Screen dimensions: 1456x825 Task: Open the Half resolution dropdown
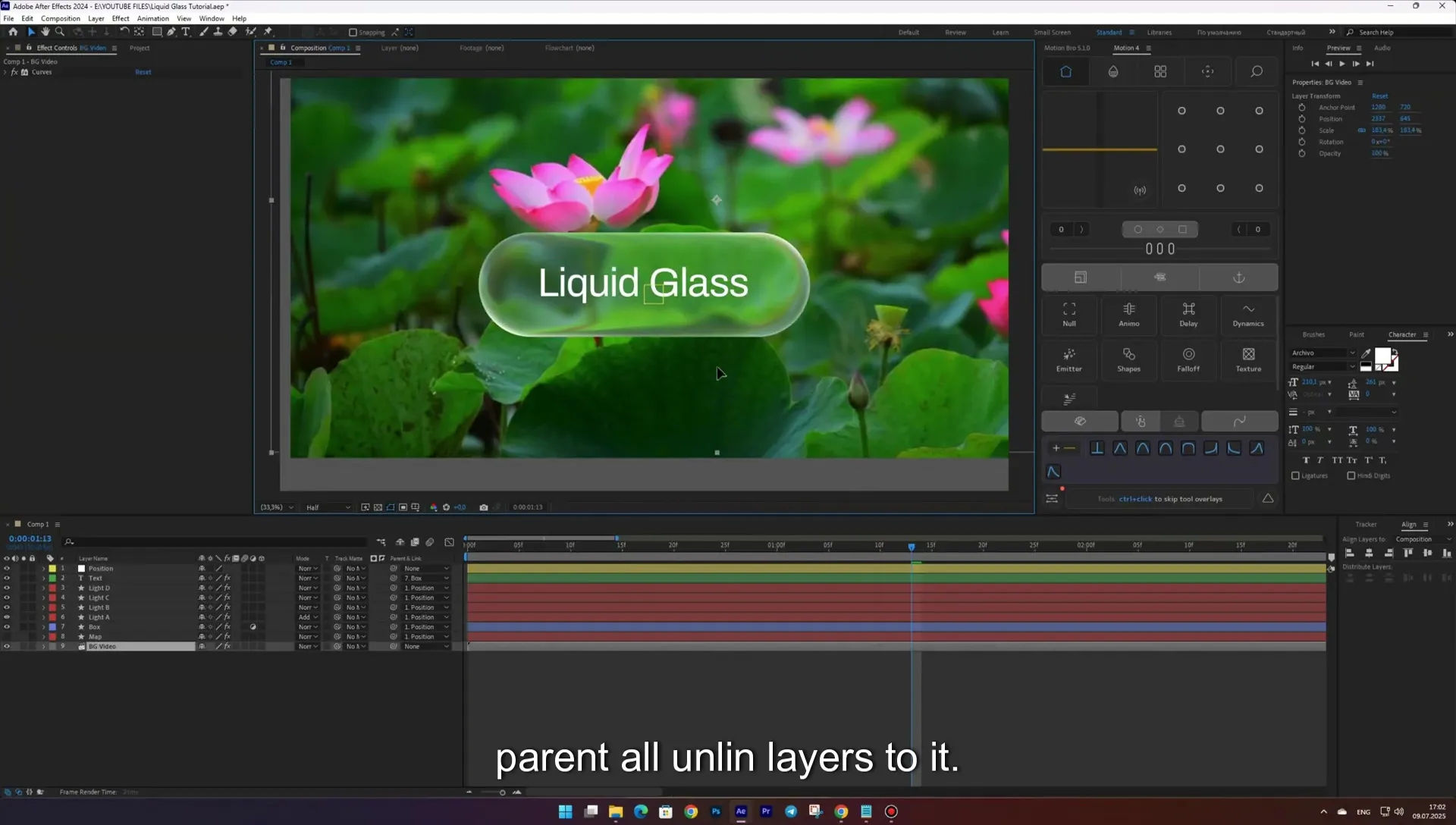pos(328,507)
